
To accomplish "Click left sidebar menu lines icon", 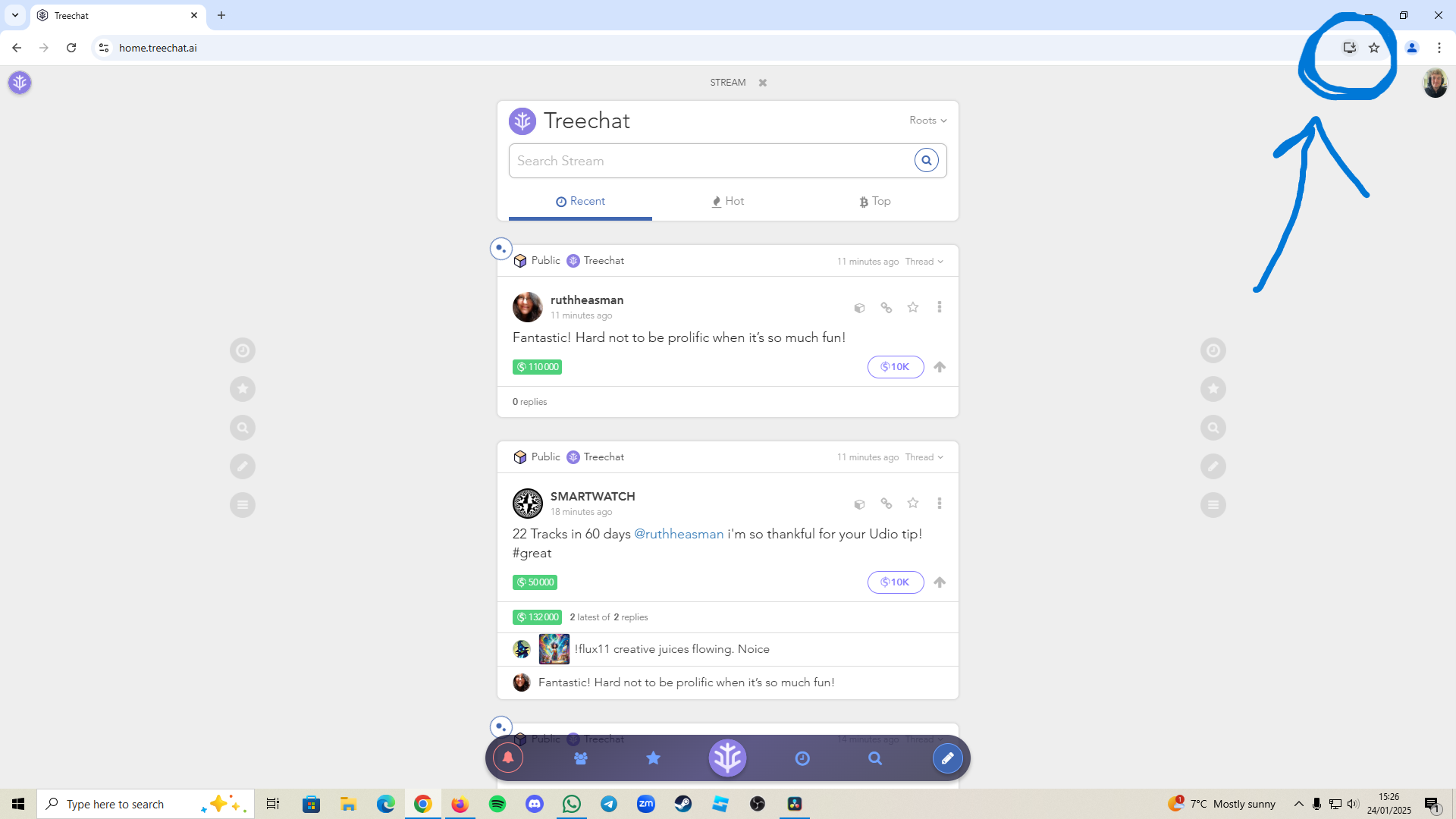I will click(x=243, y=505).
